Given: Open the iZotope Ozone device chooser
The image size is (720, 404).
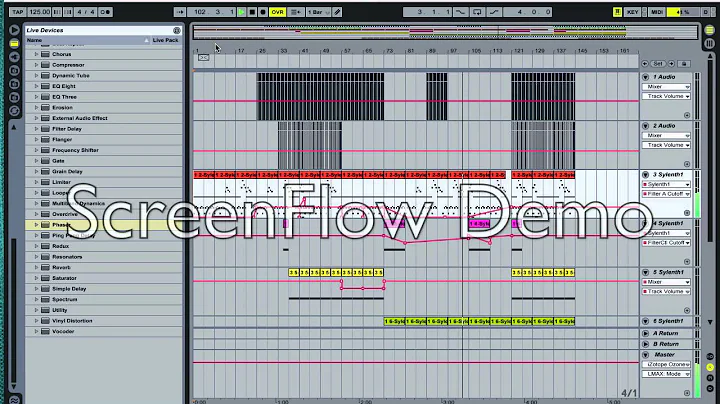Looking at the screenshot, I should pyautogui.click(x=666, y=365).
